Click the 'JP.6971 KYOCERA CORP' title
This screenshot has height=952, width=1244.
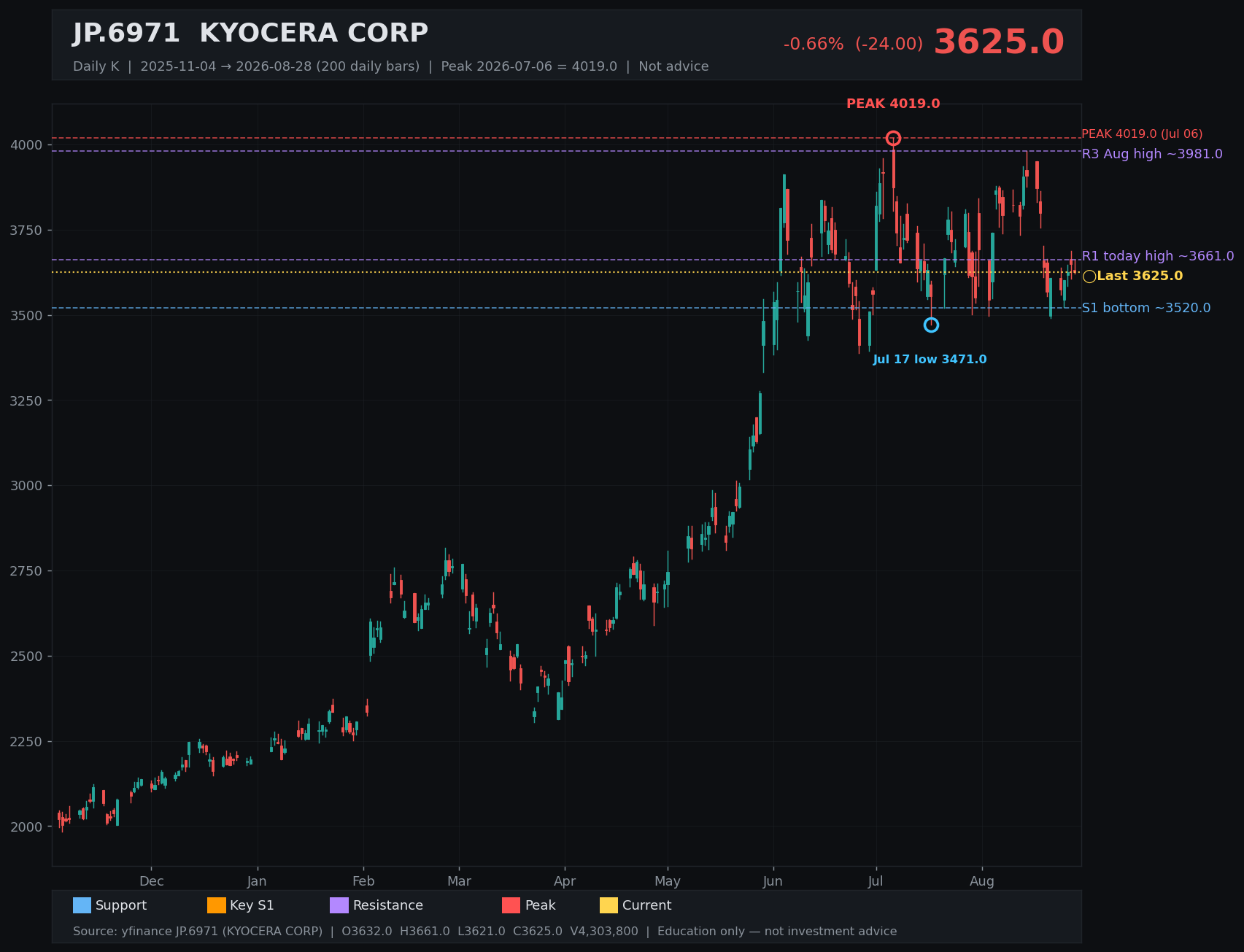pos(250,34)
